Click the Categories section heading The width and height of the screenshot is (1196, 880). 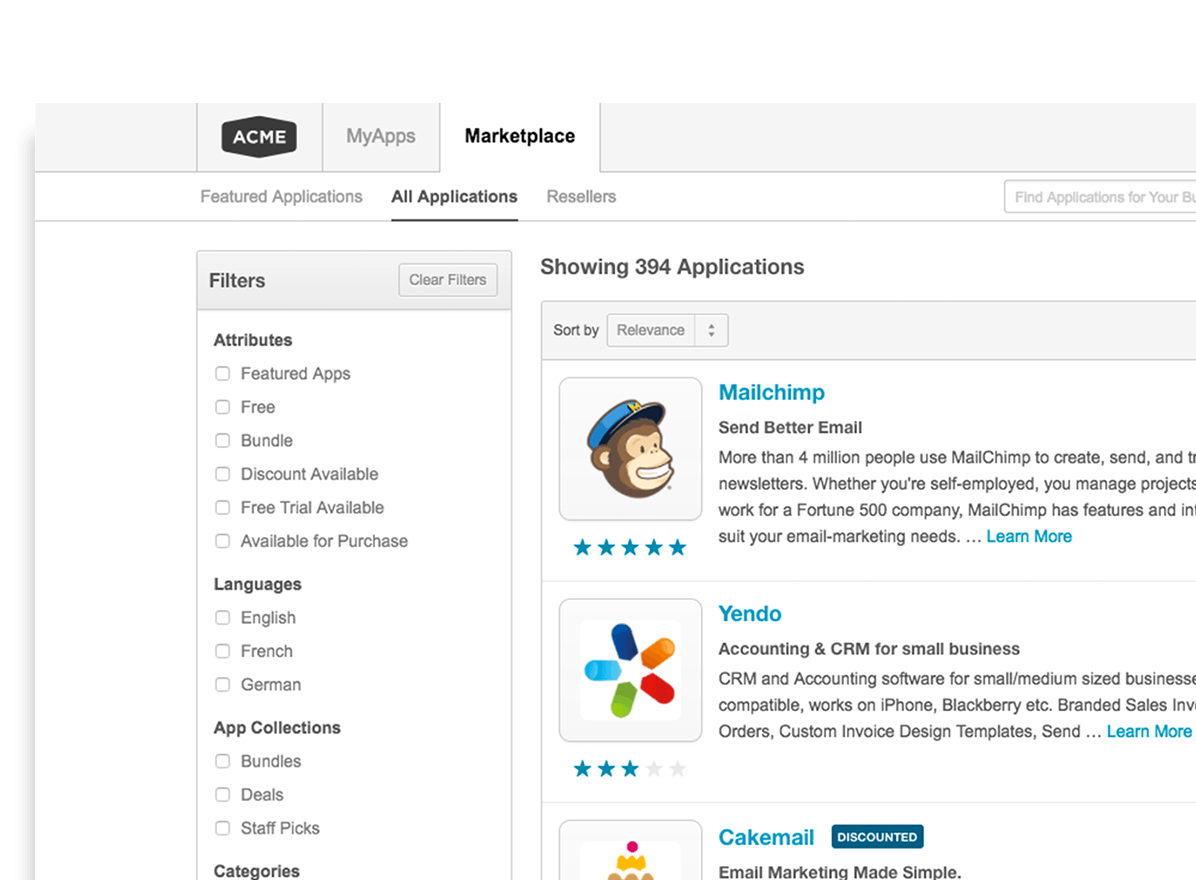coord(256,871)
